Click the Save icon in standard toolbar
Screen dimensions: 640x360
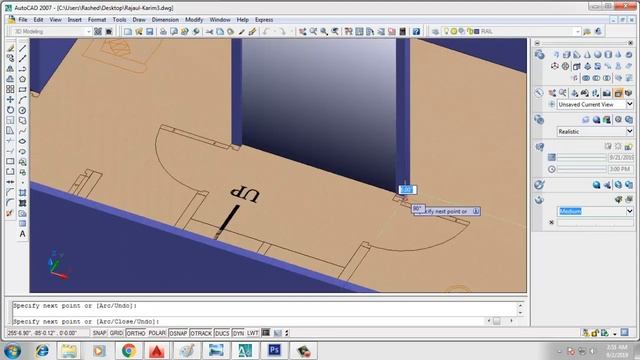(x=150, y=31)
